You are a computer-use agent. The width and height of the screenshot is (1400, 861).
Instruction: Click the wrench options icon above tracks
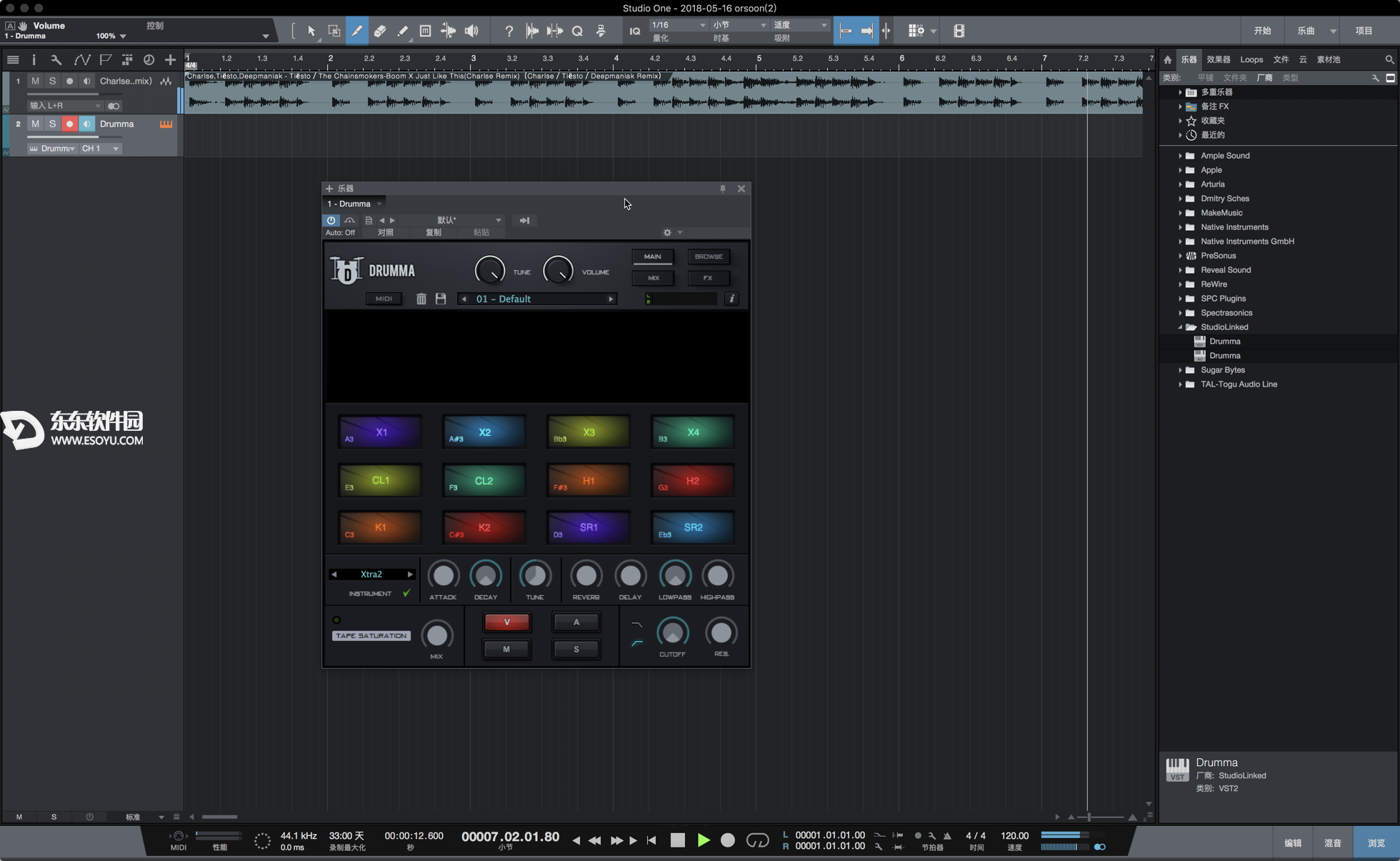(x=56, y=60)
